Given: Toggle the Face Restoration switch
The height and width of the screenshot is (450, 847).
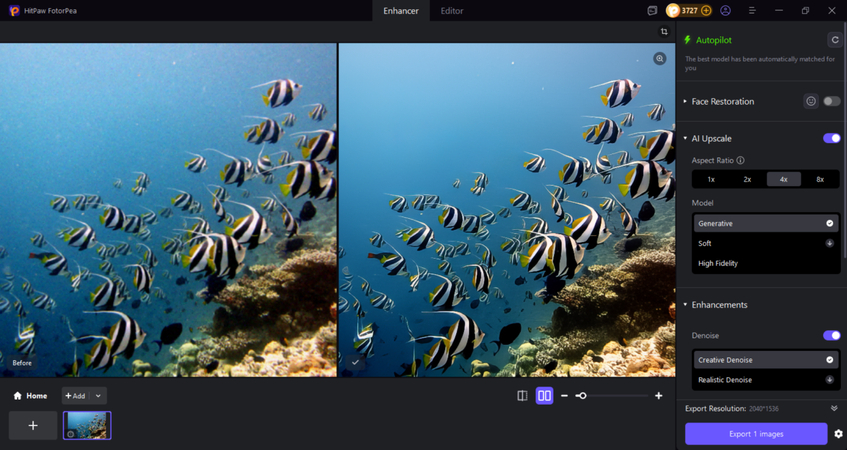Looking at the screenshot, I should [x=831, y=101].
